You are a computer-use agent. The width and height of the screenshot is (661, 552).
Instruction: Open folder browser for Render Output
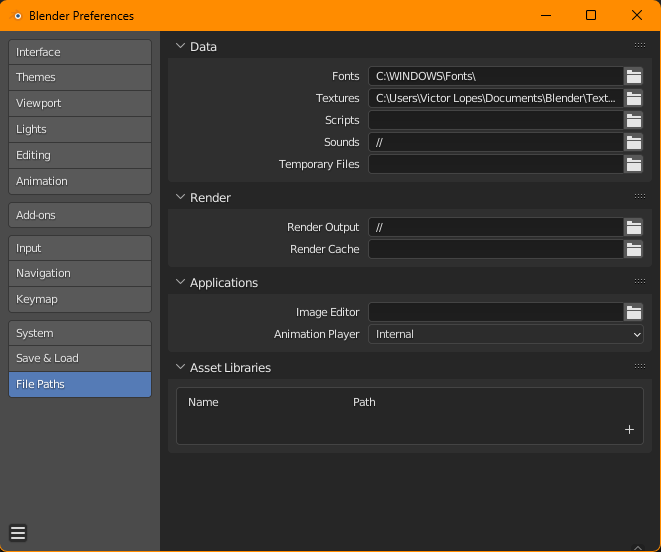coord(633,227)
